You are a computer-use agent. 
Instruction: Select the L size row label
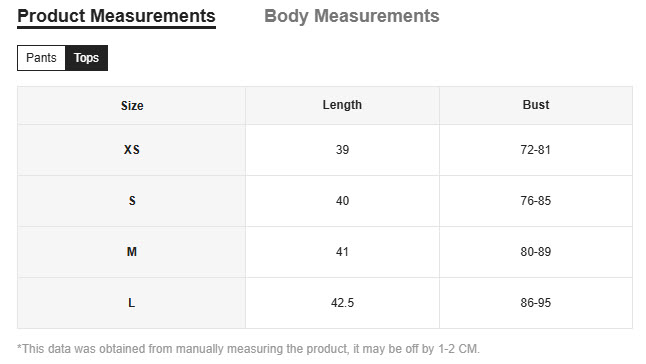click(131, 303)
